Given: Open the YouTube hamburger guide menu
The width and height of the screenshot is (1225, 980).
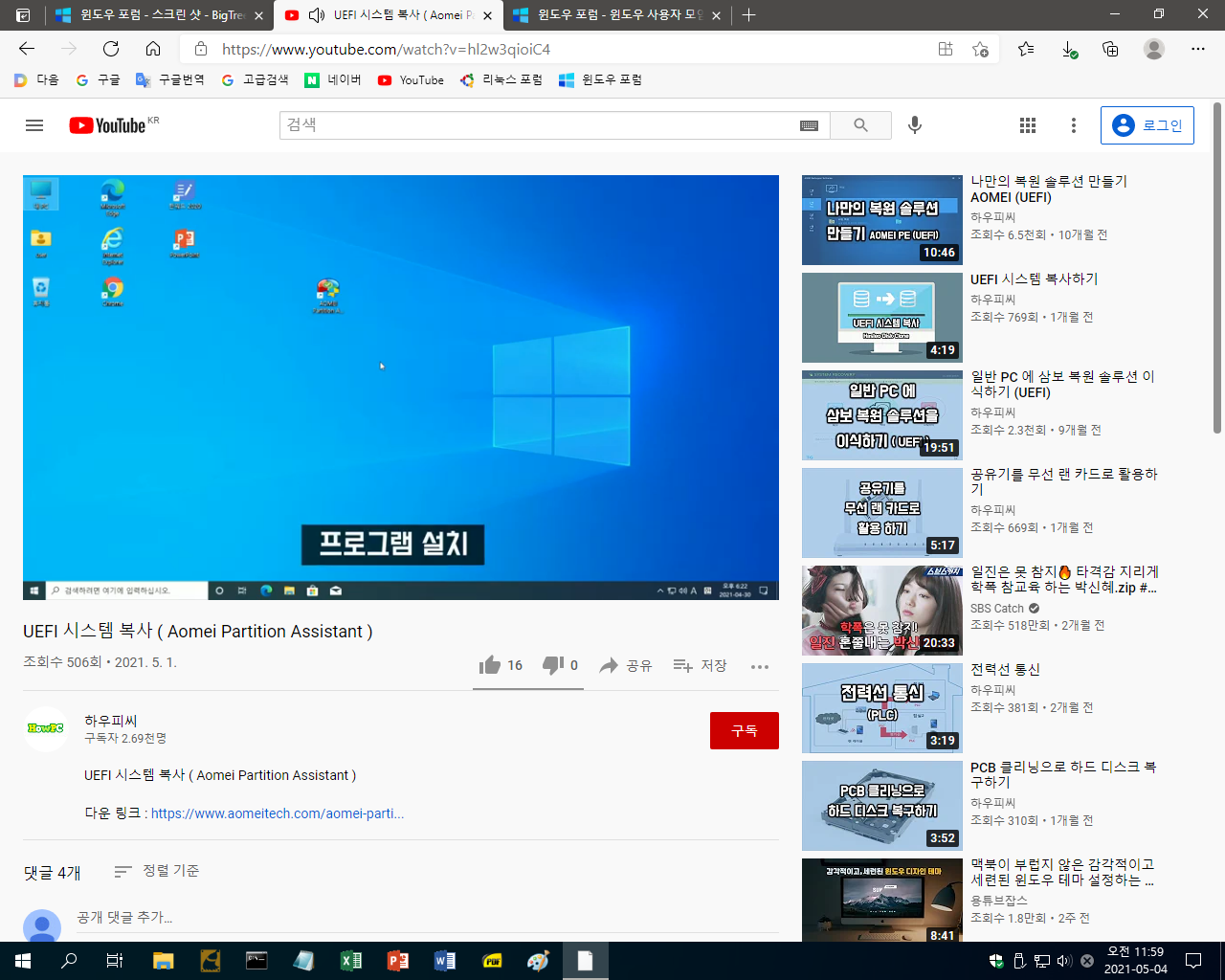Looking at the screenshot, I should click(34, 125).
